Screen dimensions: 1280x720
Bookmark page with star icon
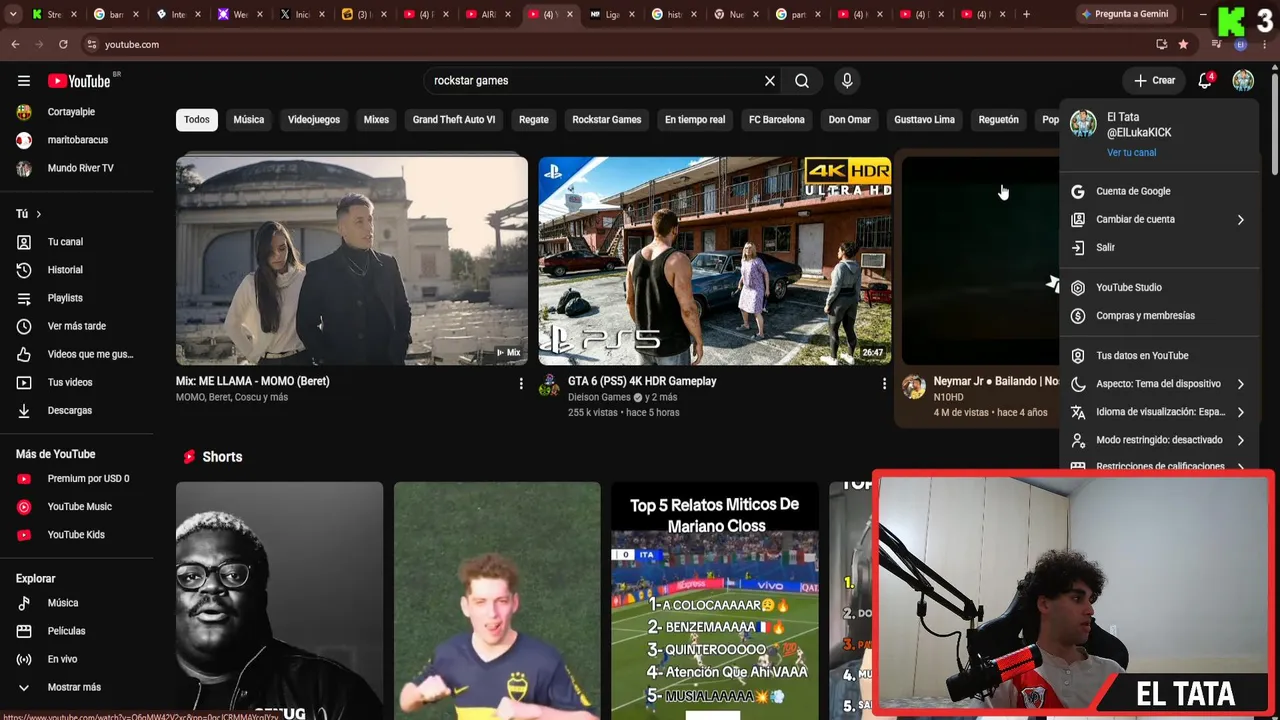(x=1183, y=45)
